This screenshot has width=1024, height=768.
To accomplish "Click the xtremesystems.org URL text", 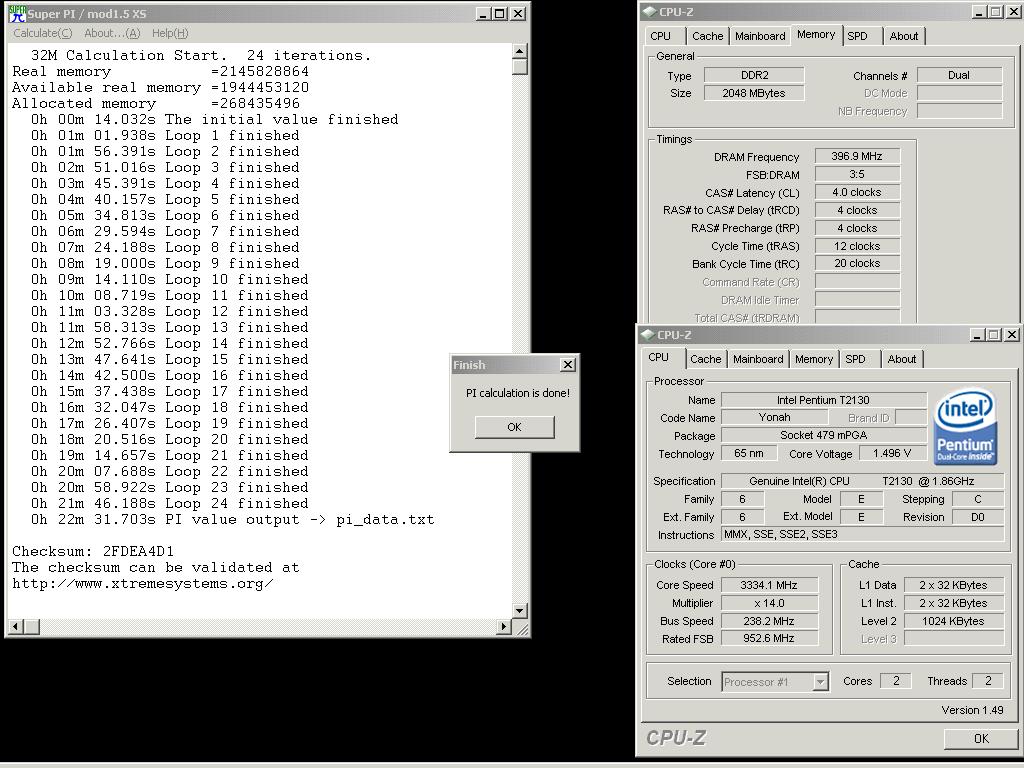I will (x=142, y=583).
